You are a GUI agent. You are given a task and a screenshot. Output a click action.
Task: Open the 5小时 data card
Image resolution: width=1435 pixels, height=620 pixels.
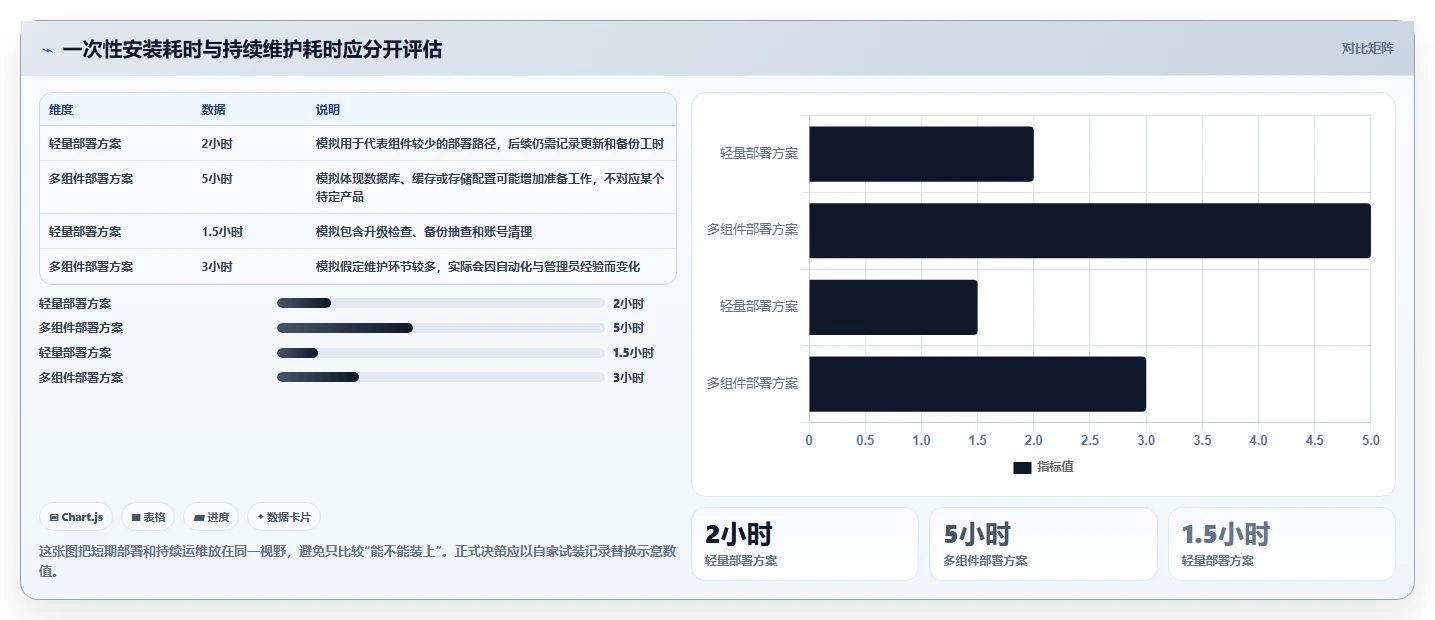(x=1043, y=544)
